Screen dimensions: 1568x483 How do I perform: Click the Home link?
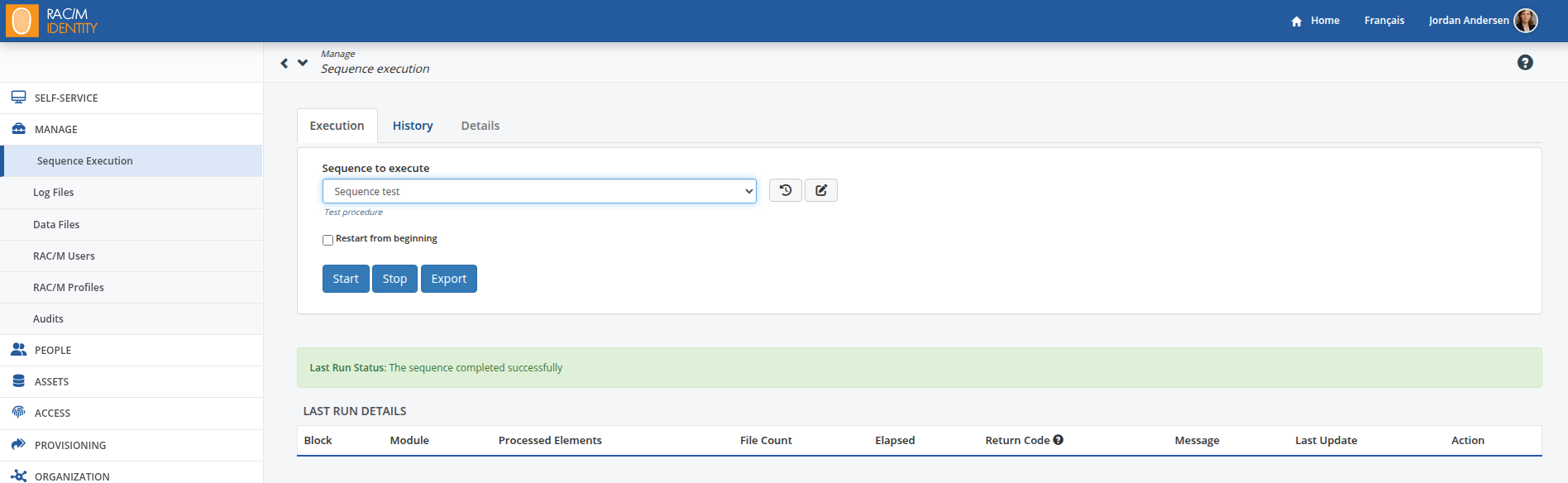pyautogui.click(x=1325, y=21)
